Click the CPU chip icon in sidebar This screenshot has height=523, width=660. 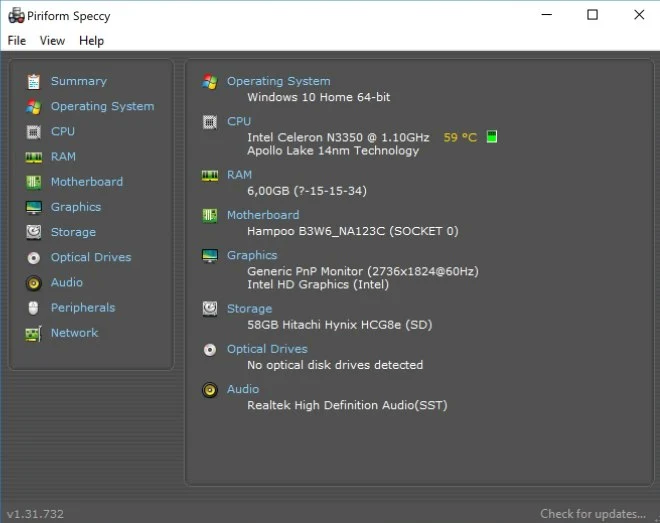(34, 132)
